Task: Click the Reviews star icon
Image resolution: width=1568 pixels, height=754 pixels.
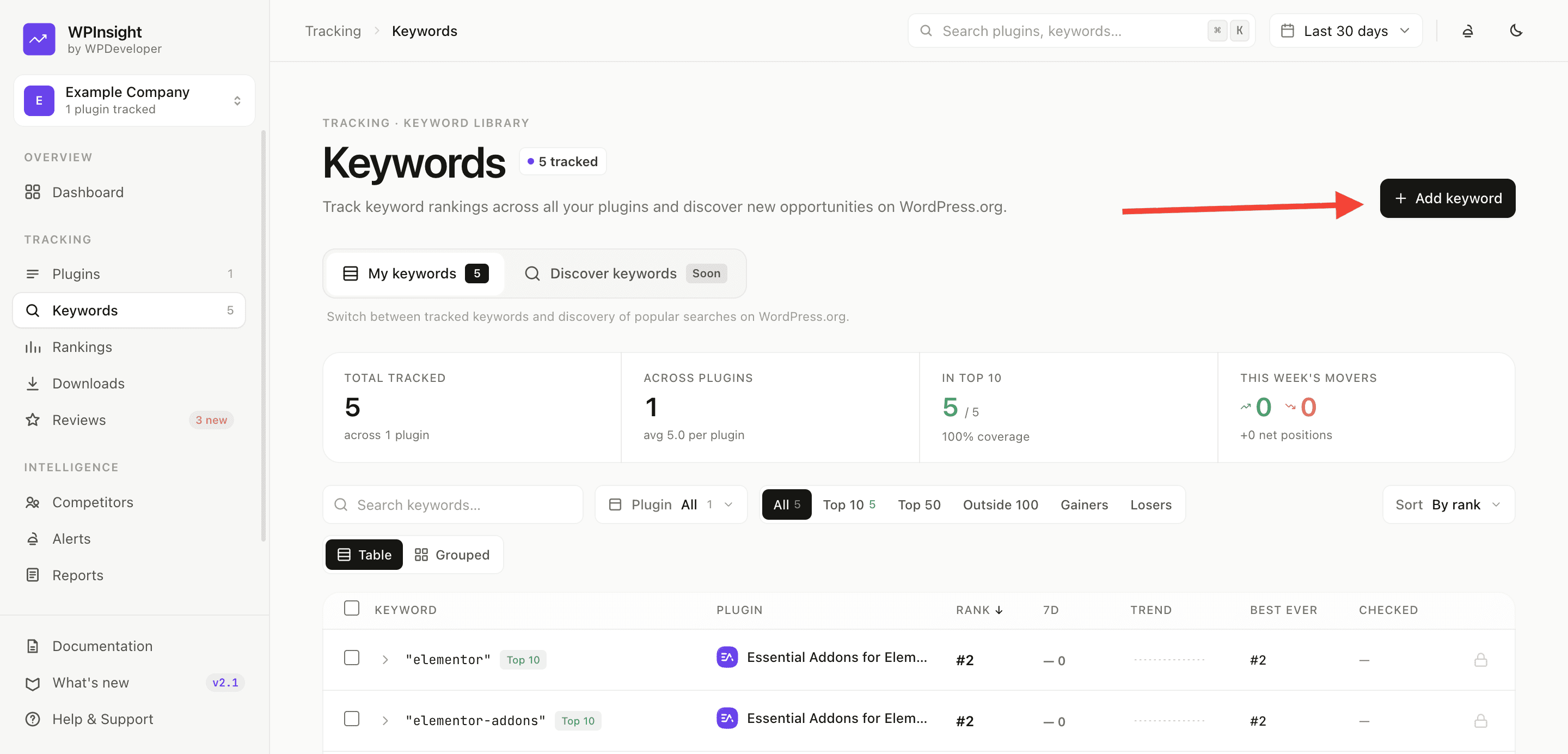Action: coord(33,420)
